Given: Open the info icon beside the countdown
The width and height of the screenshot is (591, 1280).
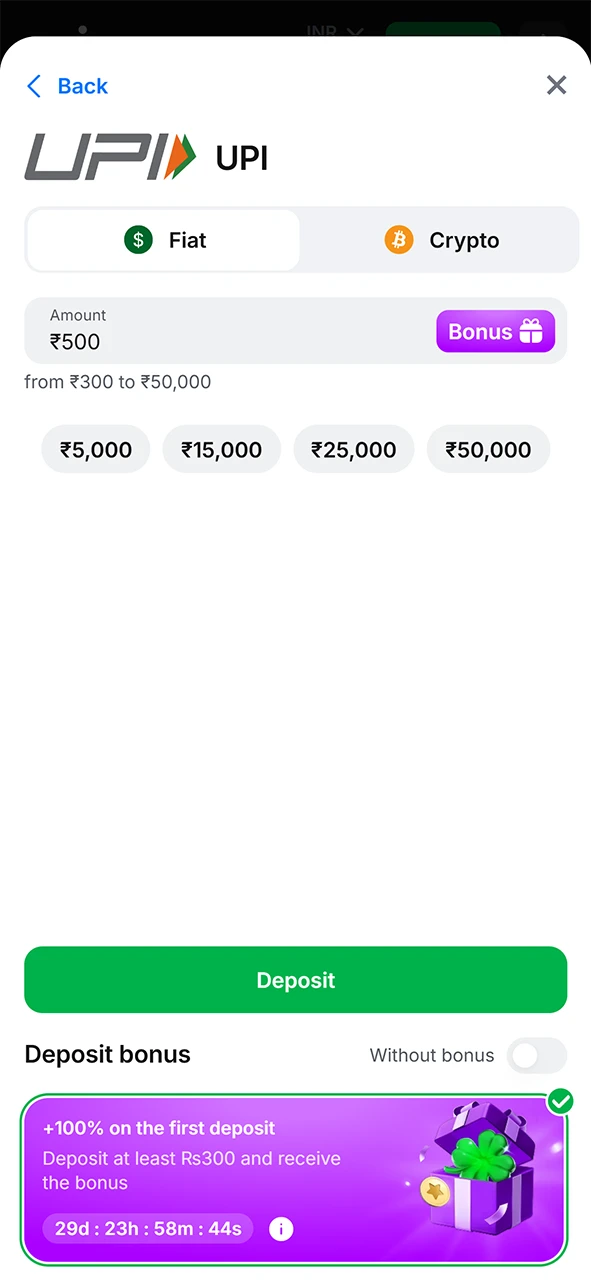Looking at the screenshot, I should 281,1228.
